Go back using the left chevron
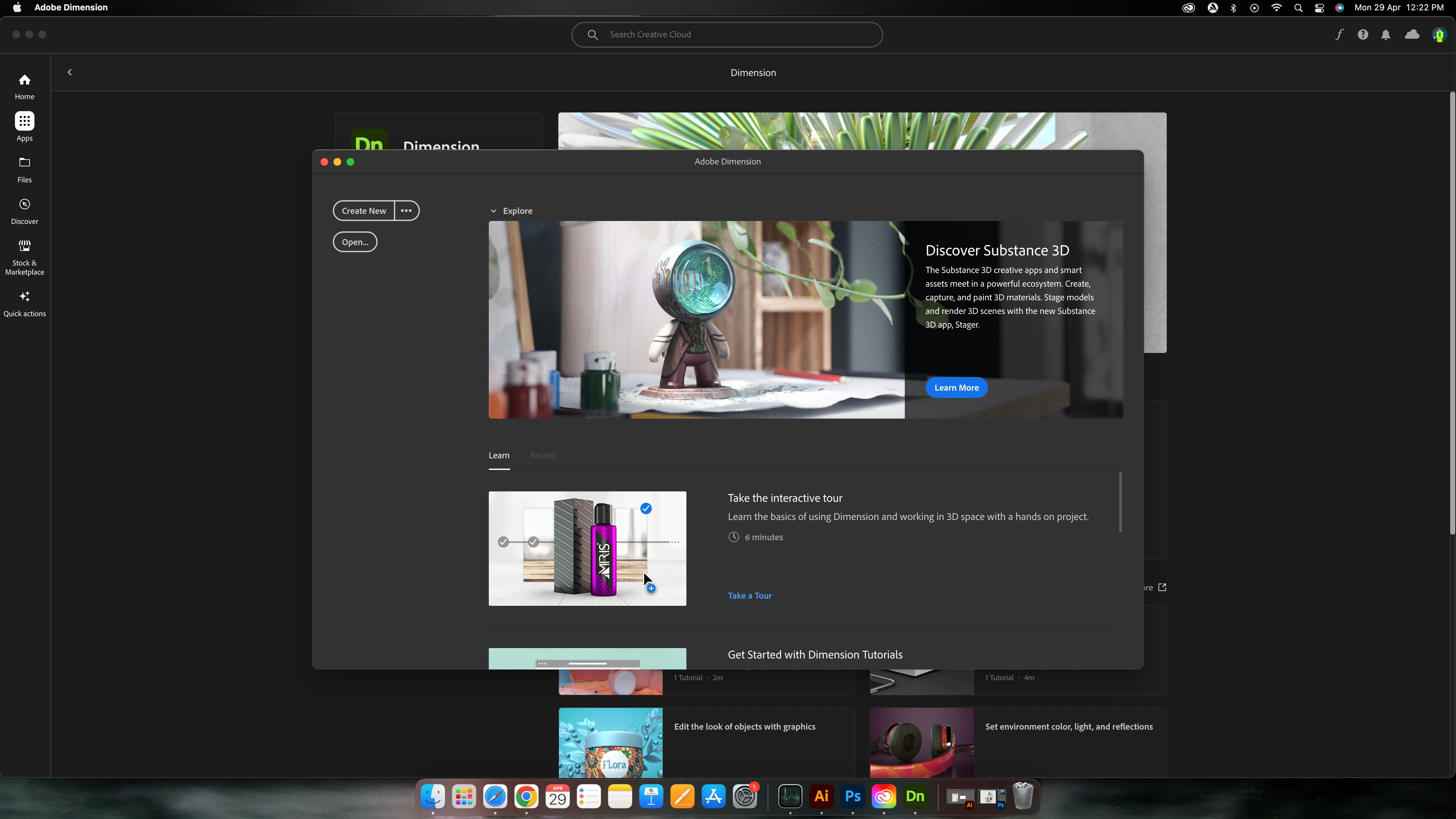This screenshot has height=819, width=1456. click(70, 72)
